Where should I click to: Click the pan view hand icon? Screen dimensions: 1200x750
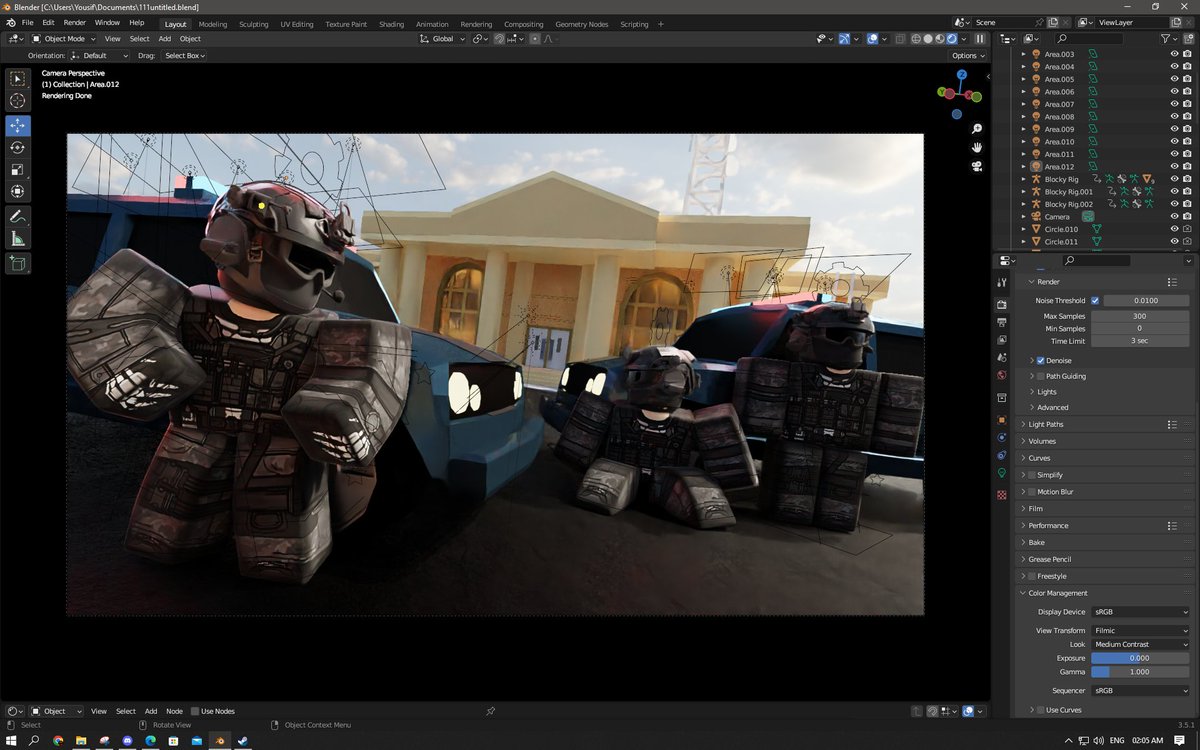point(977,147)
